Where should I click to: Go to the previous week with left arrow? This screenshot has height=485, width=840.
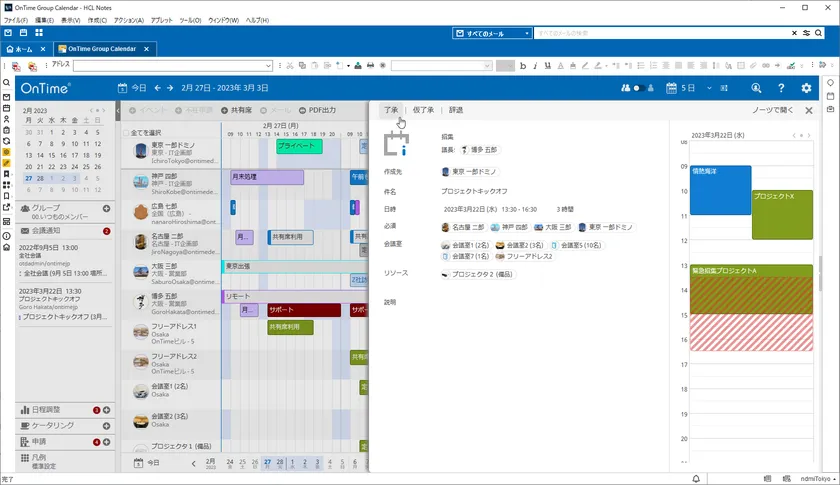pos(158,88)
